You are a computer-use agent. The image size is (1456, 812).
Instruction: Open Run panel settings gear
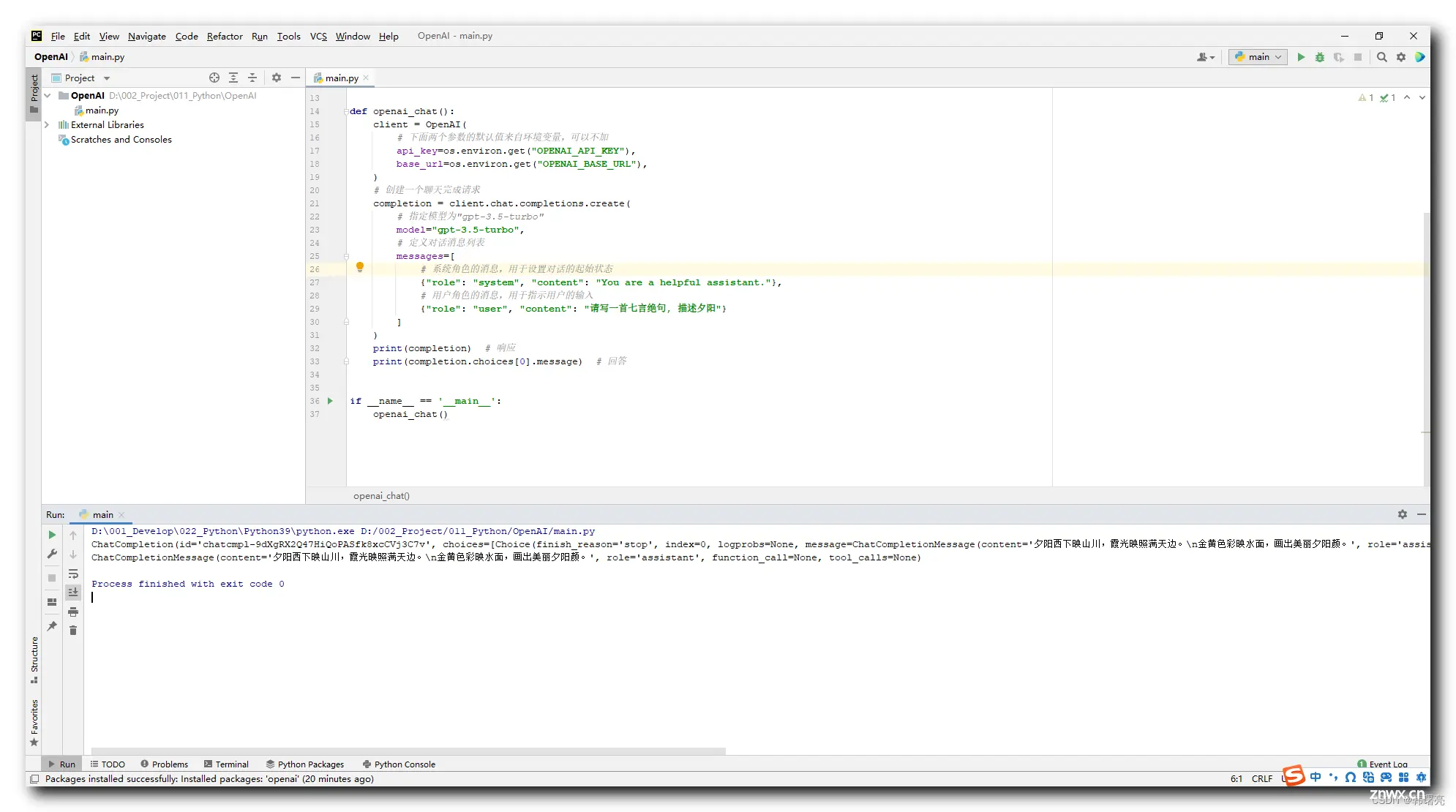coord(1403,514)
